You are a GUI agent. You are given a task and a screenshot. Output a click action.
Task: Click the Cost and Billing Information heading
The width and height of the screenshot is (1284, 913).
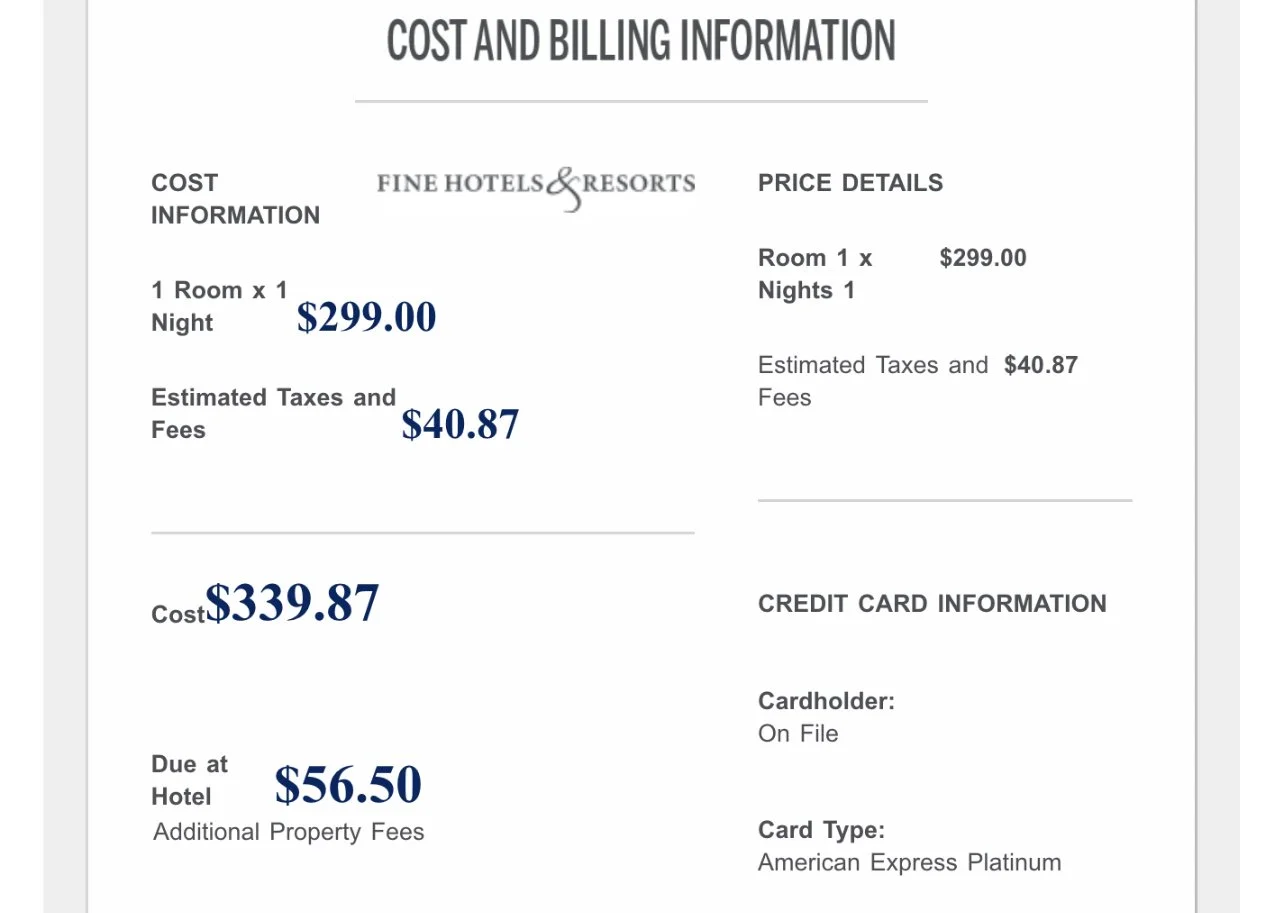pyautogui.click(x=641, y=41)
